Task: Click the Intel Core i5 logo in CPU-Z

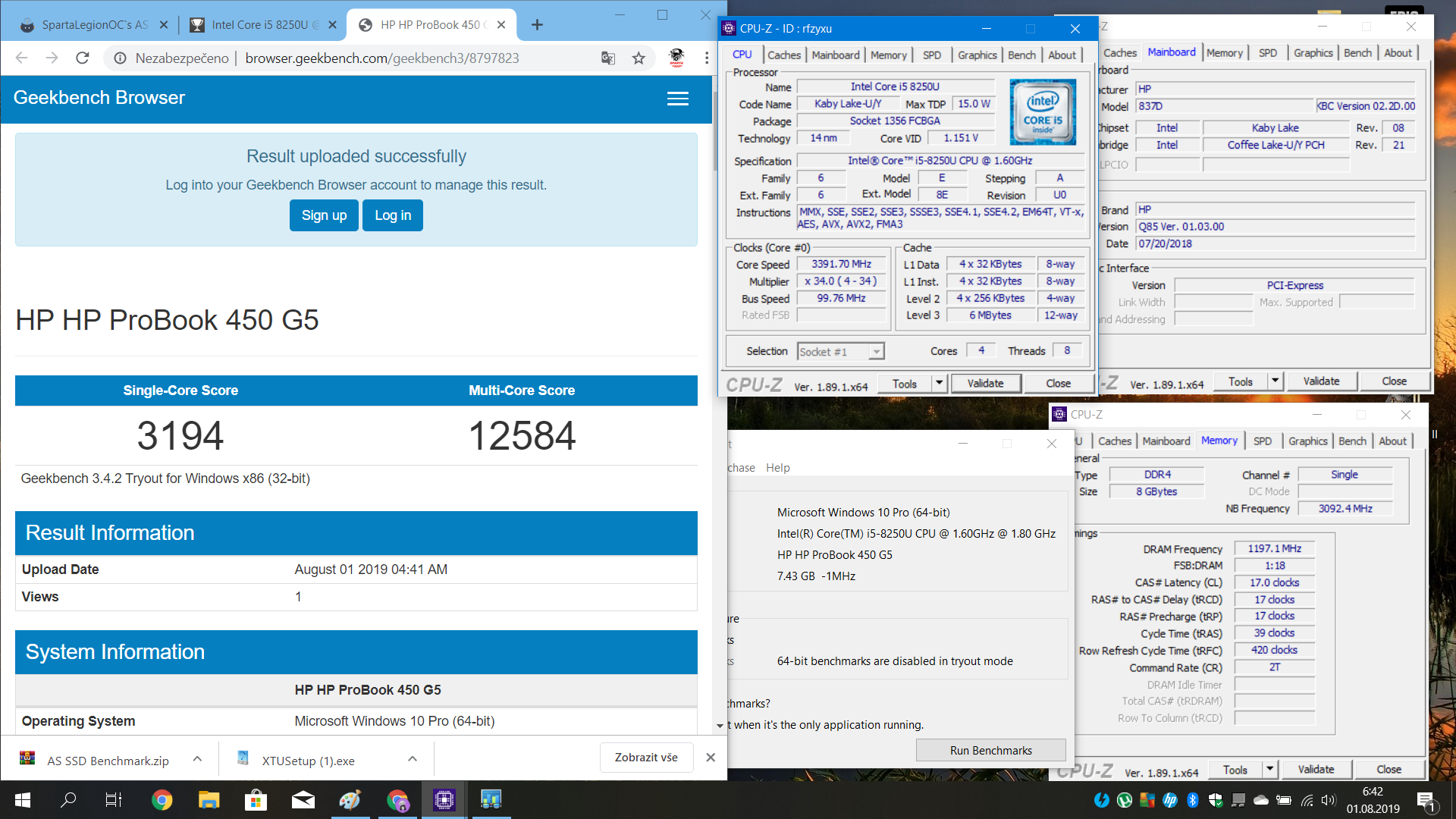Action: click(1043, 111)
